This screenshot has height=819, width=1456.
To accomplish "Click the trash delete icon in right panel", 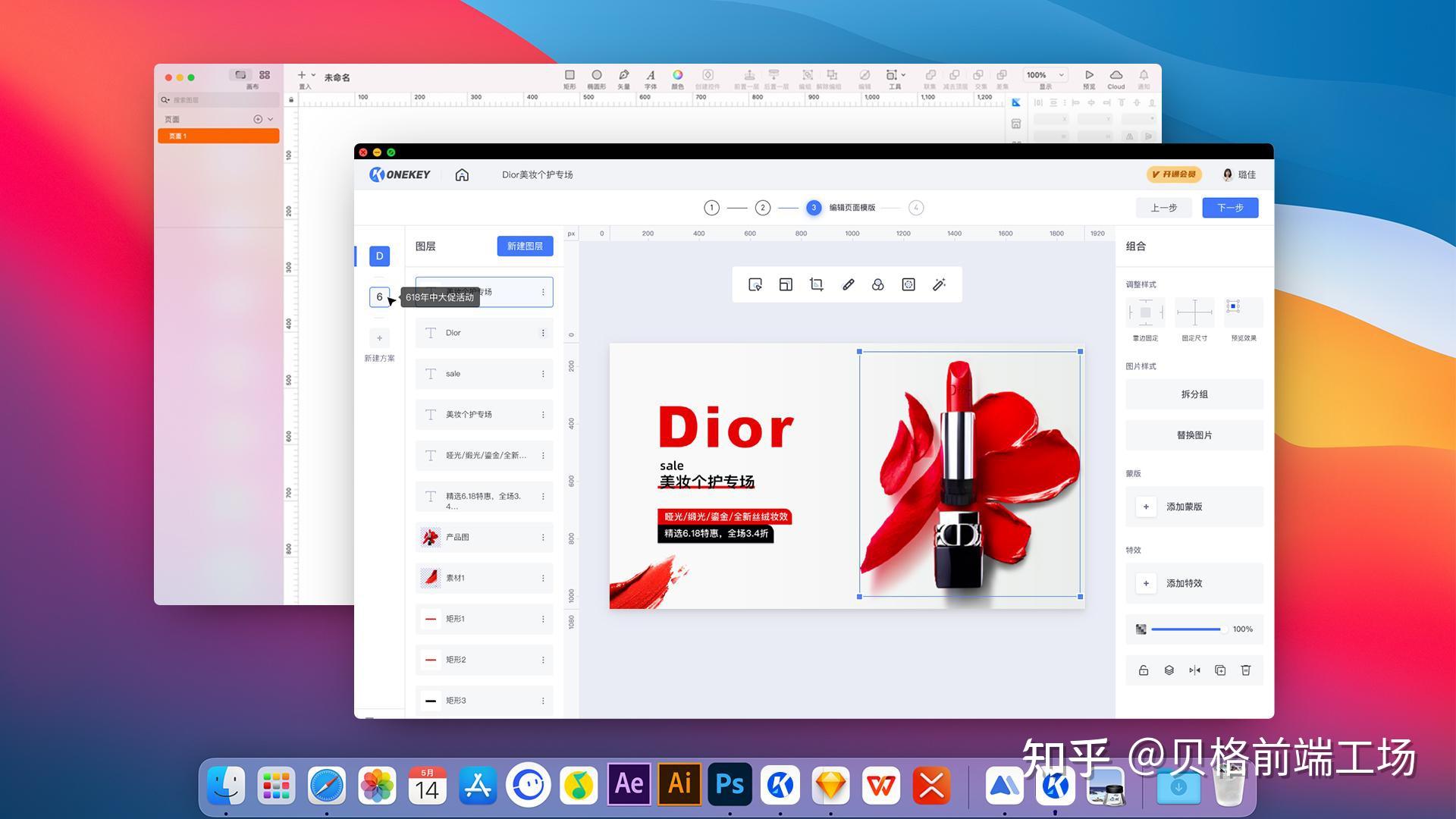I will point(1245,670).
